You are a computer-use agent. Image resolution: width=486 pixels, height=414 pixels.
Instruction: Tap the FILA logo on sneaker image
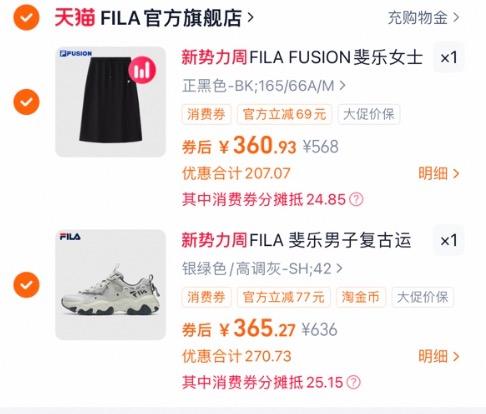(70, 237)
